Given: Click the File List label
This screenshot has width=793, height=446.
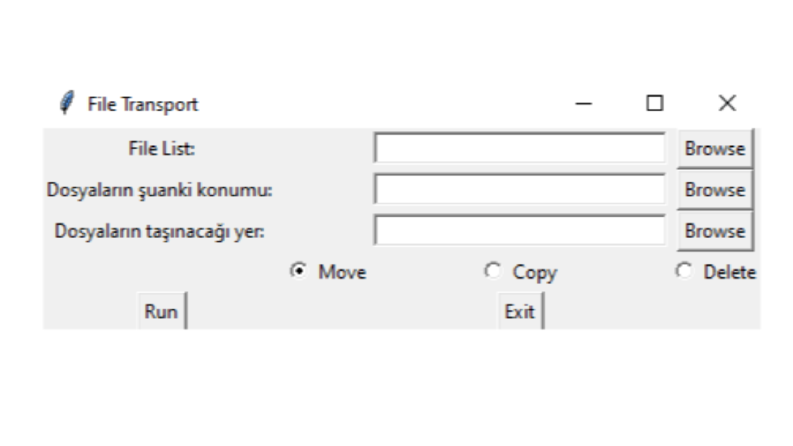Looking at the screenshot, I should coord(161,149).
